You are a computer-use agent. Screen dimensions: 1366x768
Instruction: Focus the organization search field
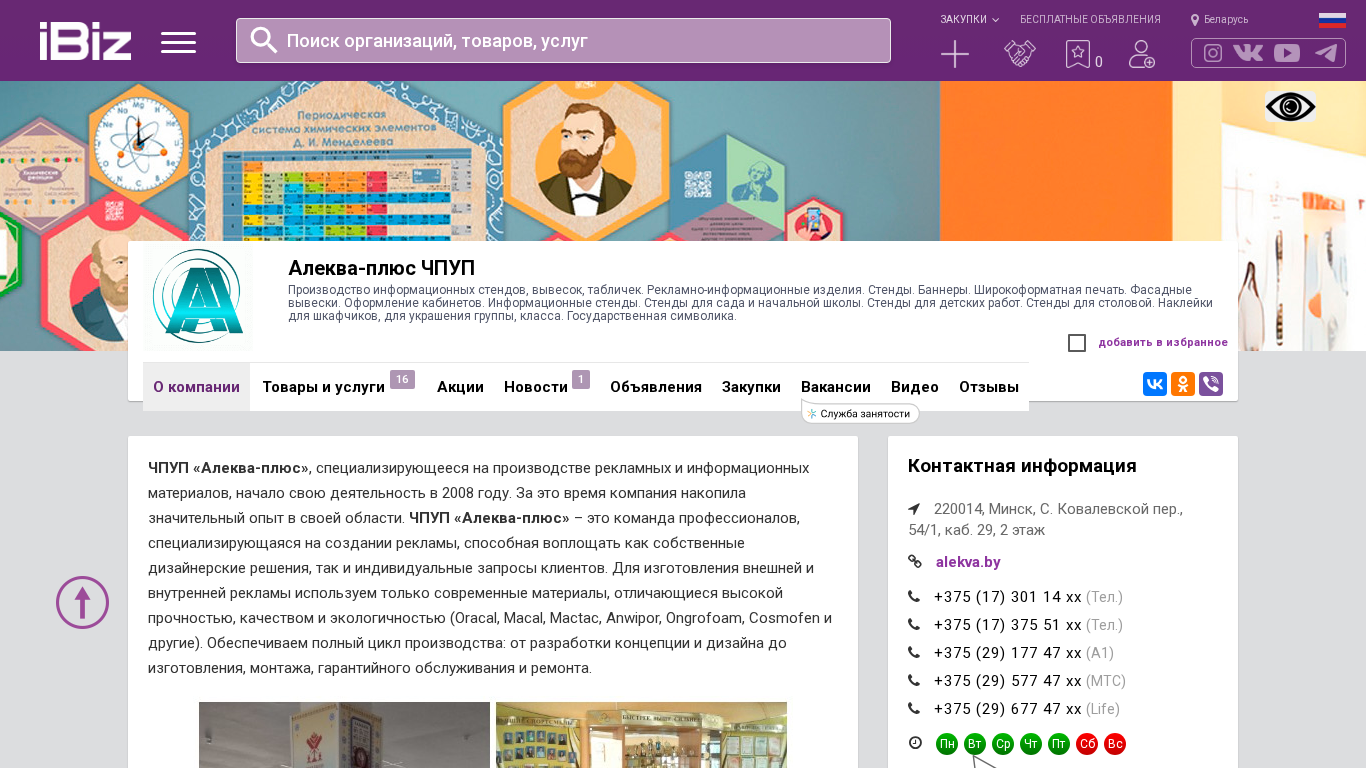click(x=563, y=40)
